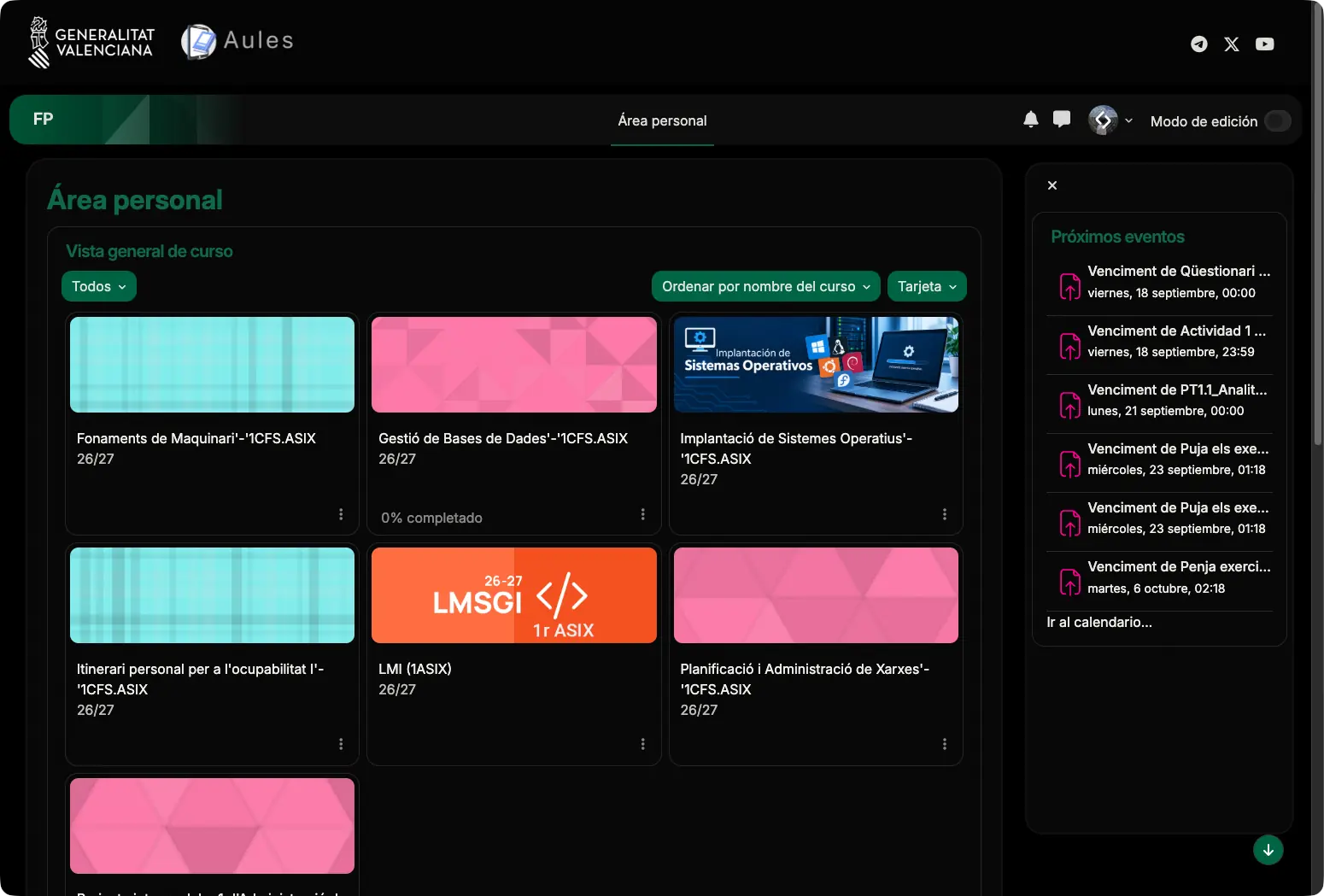Open actions menu for Implantació de Sistemes Operatius
This screenshot has height=896, width=1324.
(945, 514)
